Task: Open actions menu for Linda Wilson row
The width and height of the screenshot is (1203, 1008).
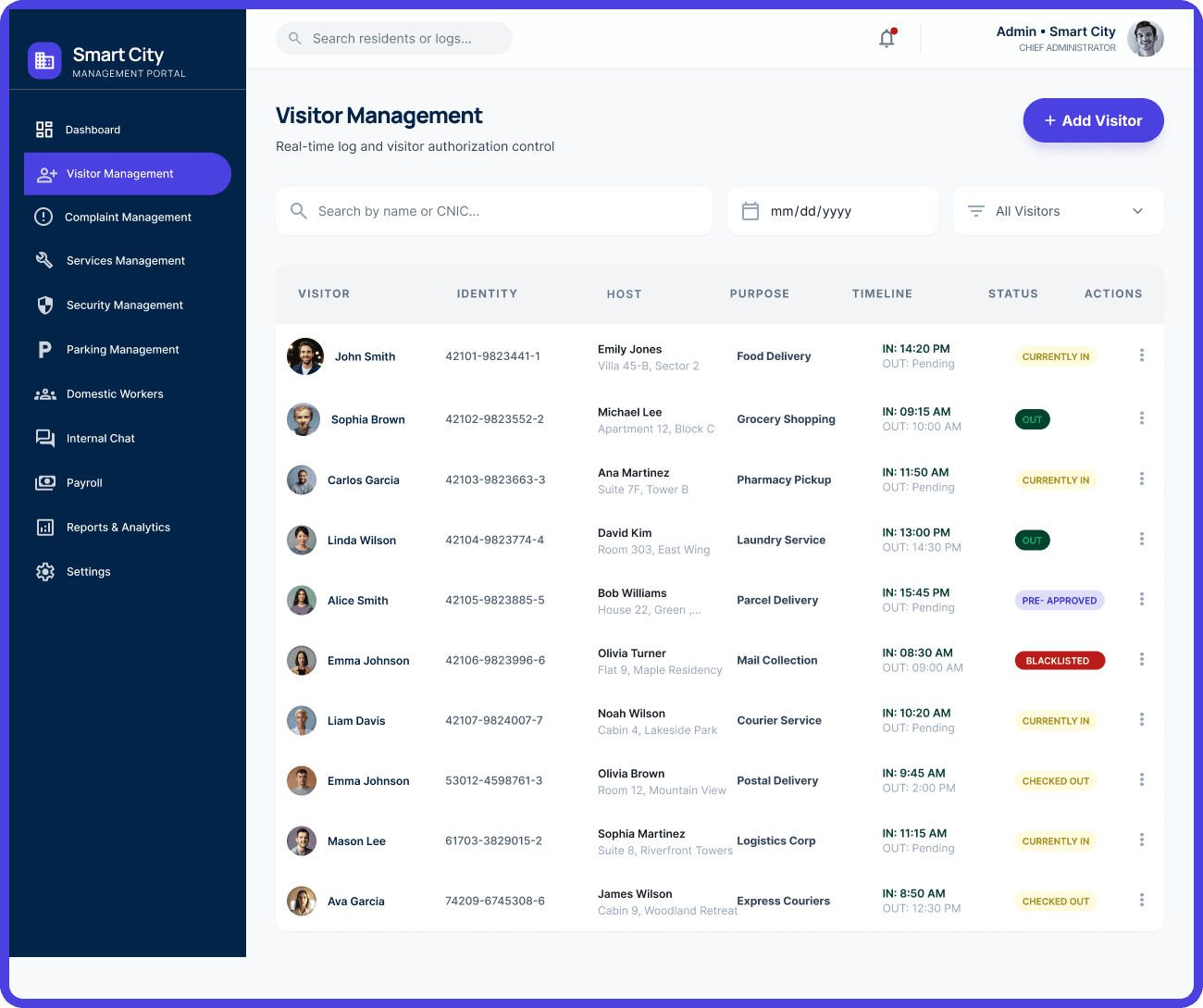Action: [1142, 539]
